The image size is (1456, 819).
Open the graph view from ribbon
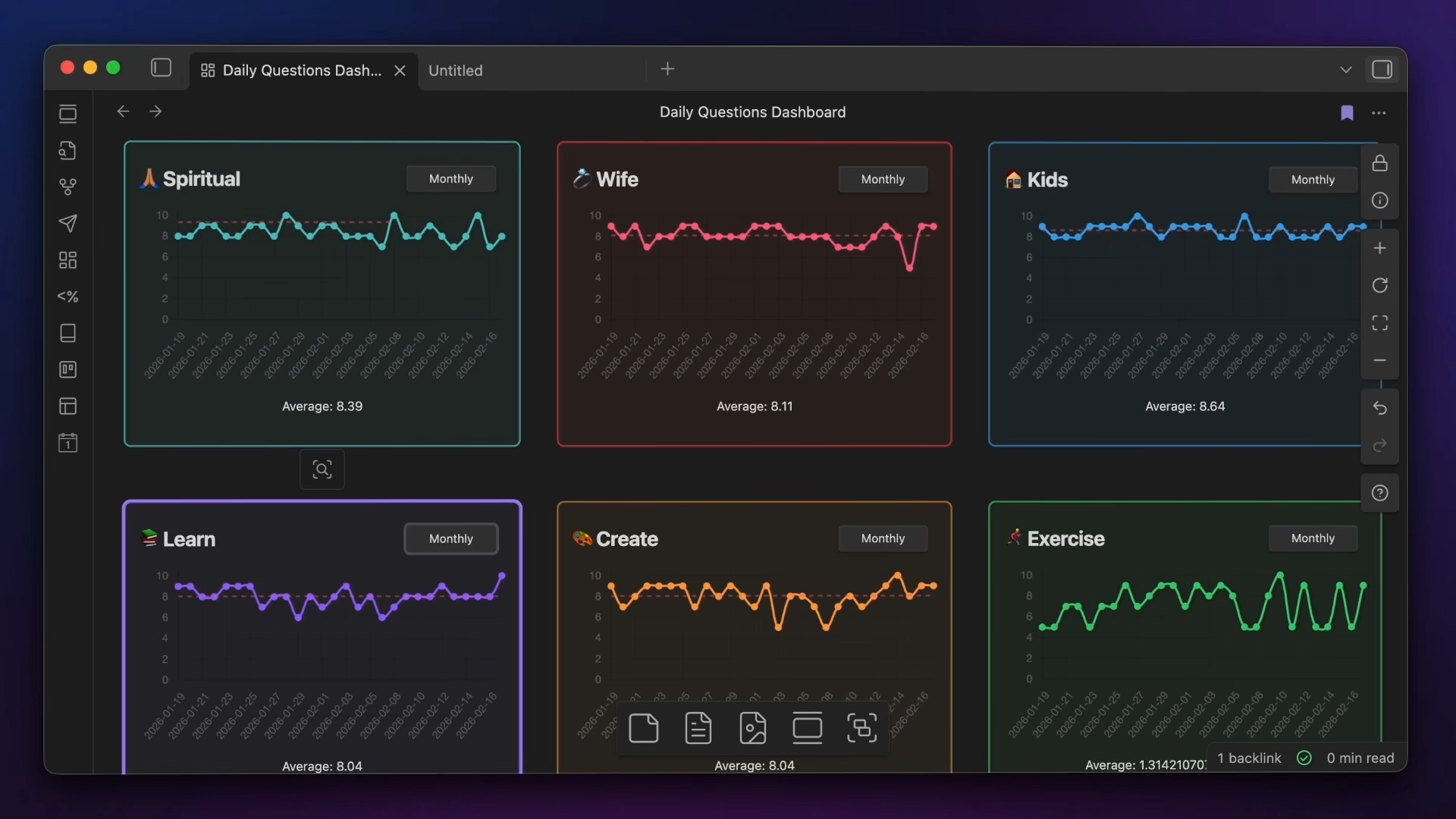68,187
